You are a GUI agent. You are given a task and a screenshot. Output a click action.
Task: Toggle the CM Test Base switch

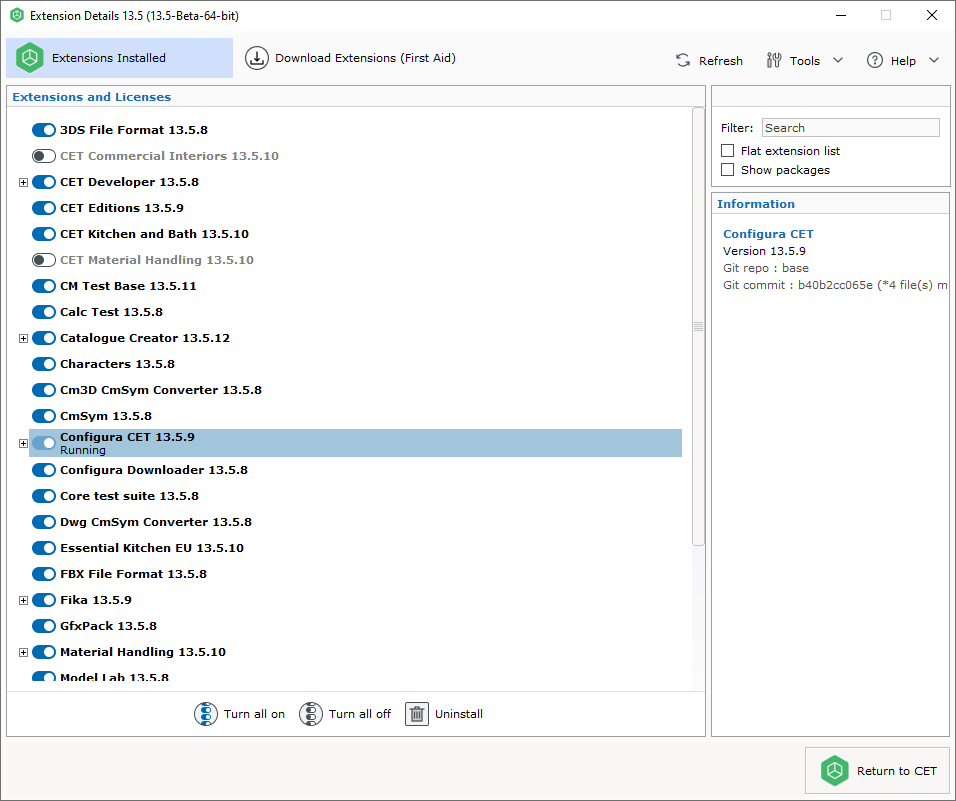coord(44,286)
